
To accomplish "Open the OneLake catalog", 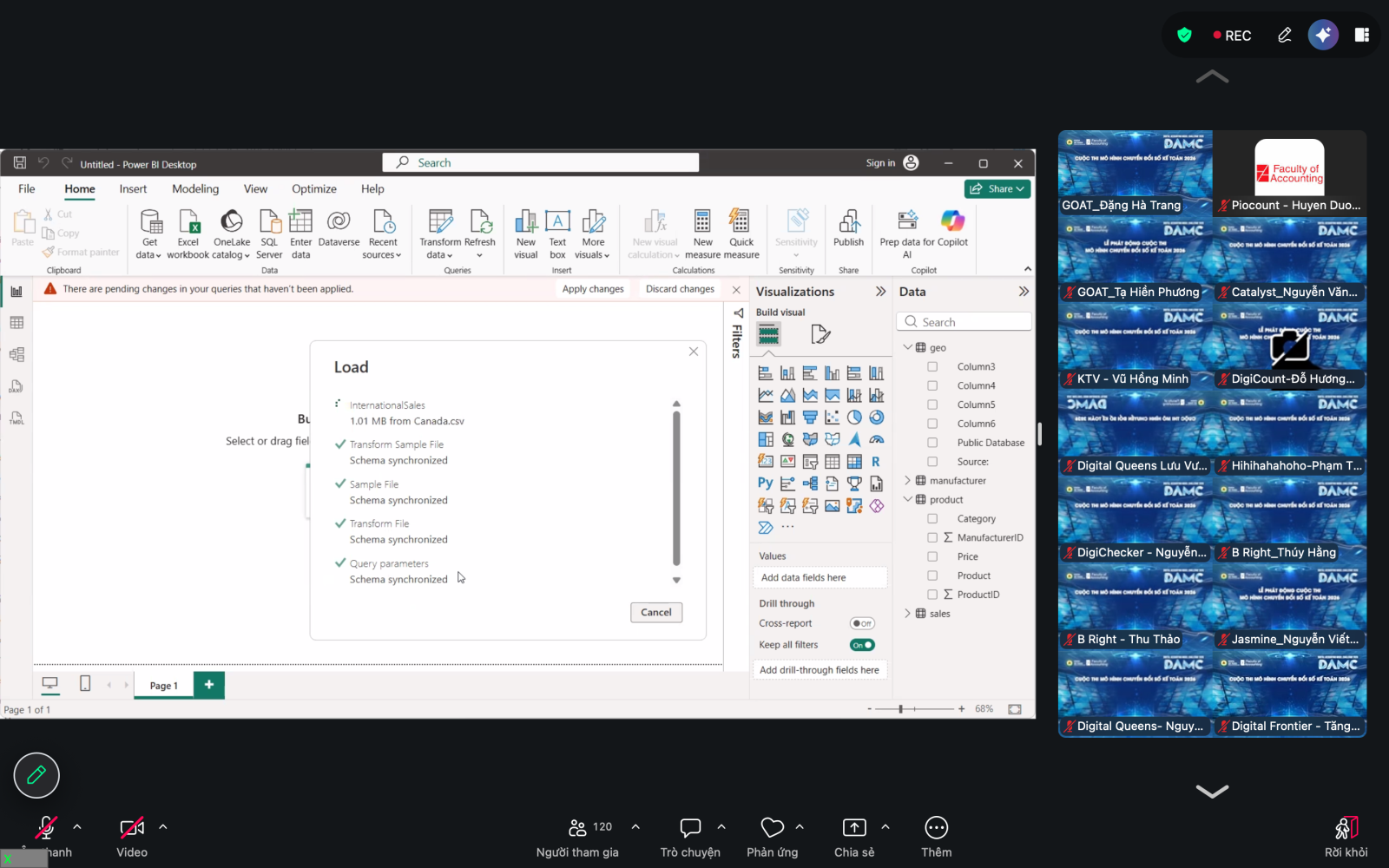I will point(232,233).
